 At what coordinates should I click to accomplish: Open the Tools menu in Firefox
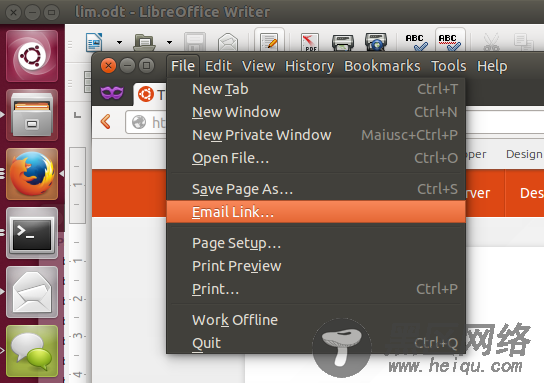tap(449, 66)
